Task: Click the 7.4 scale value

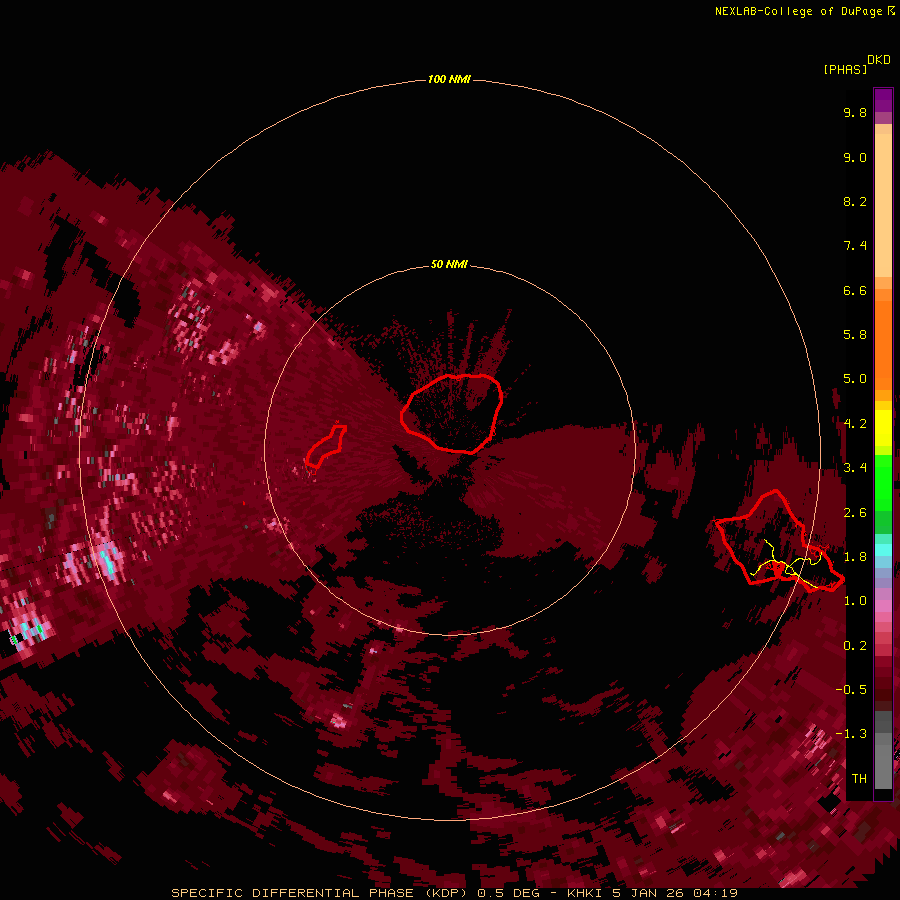Action: [855, 246]
